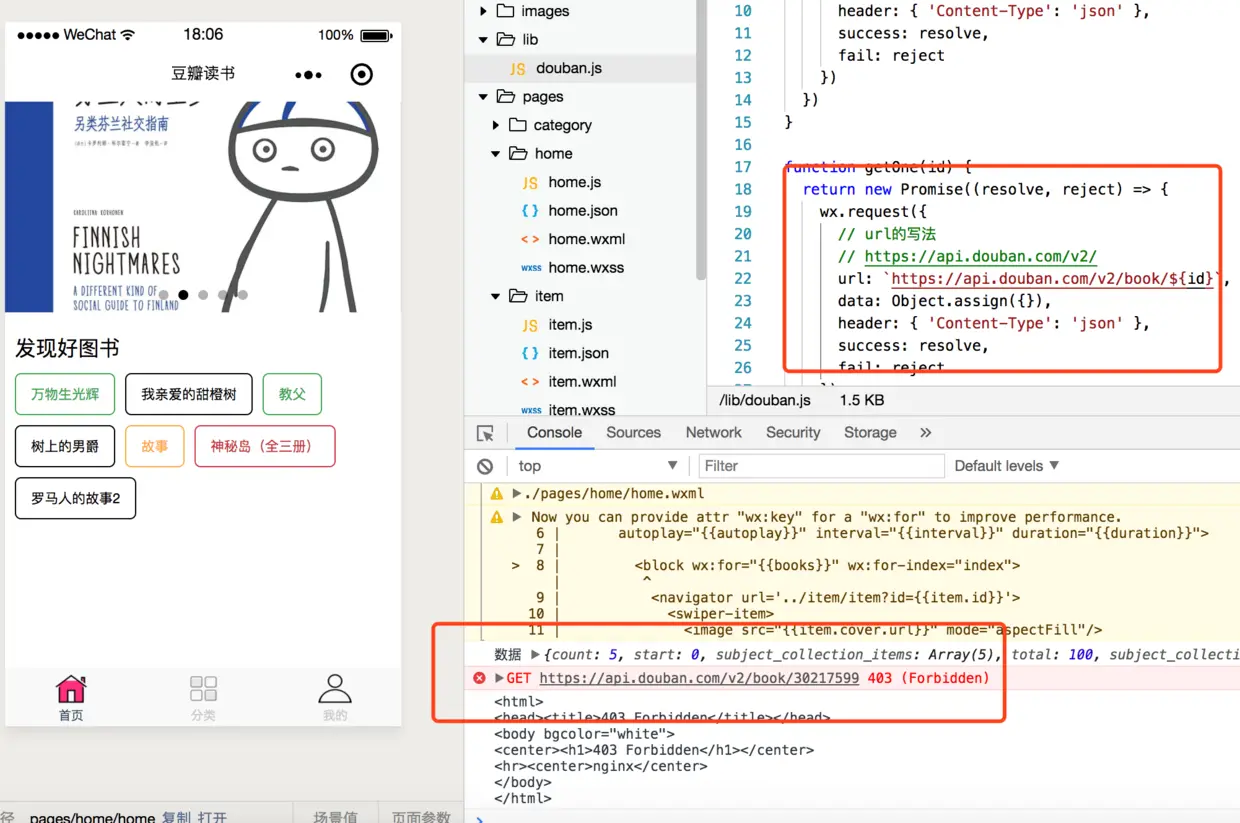Open the 首页 home tab icon
1240x823 pixels.
[x=71, y=688]
